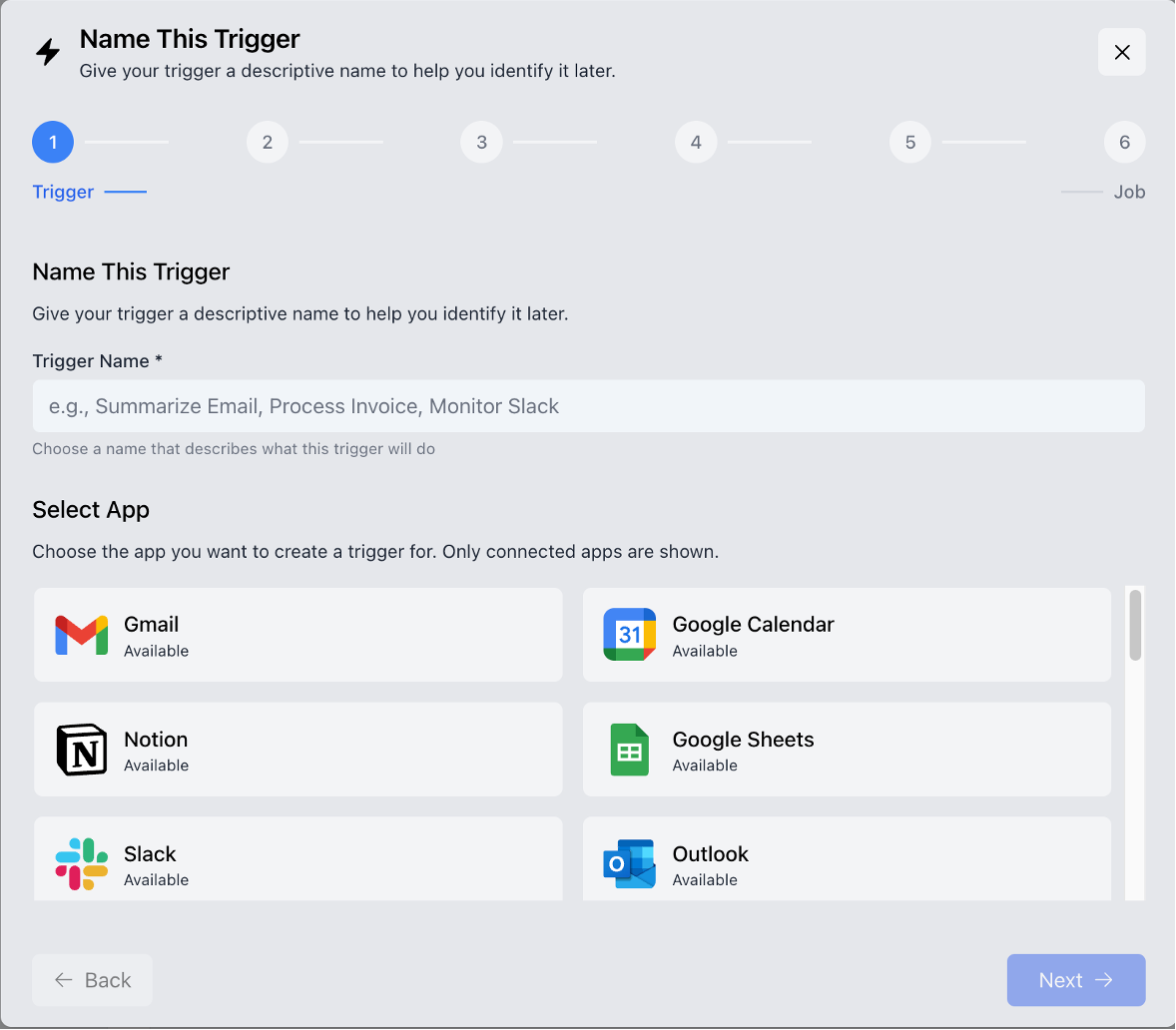1176x1030 pixels.
Task: Click the Job step label
Action: coord(1130,192)
